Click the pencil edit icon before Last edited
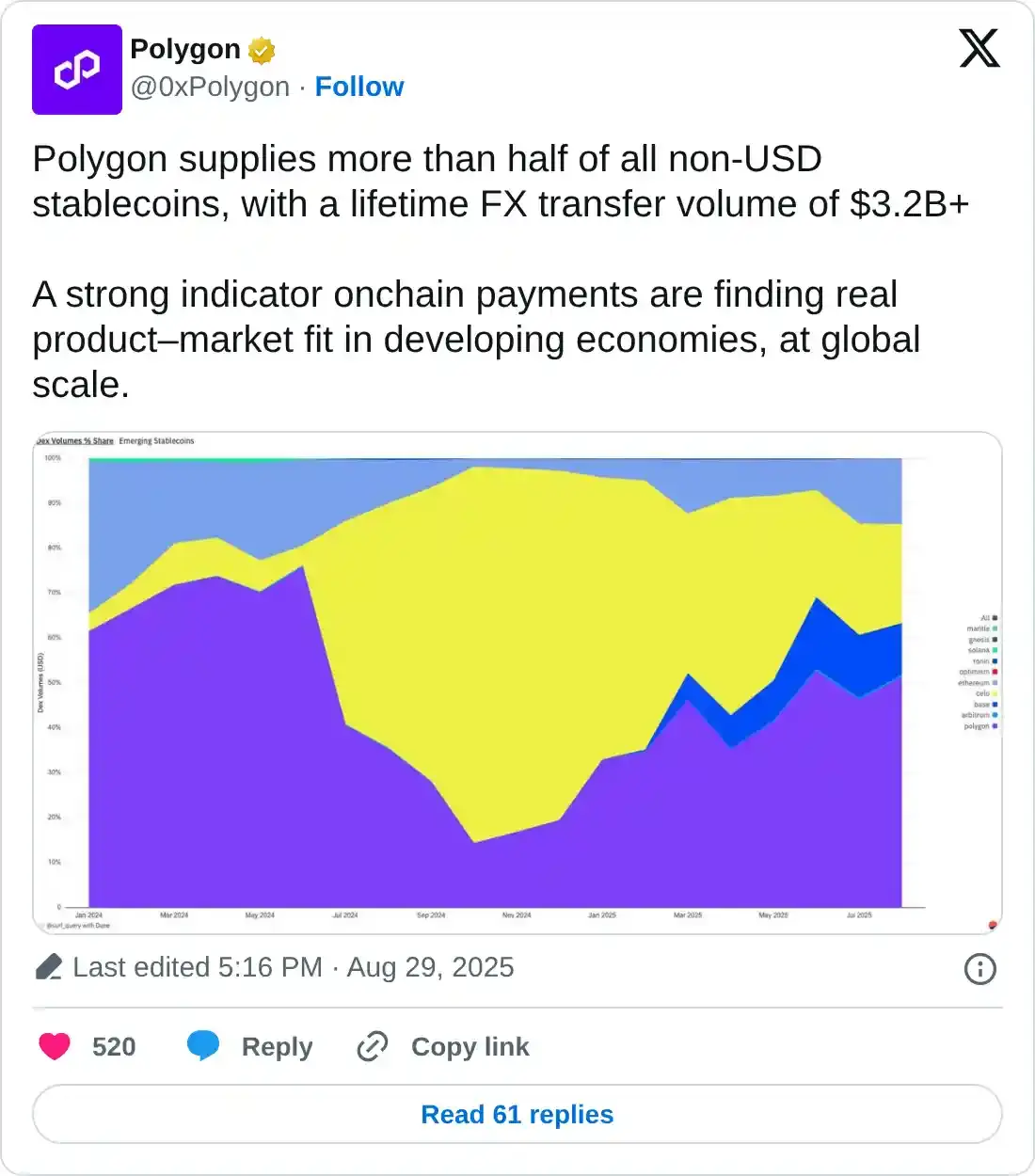 coord(52,966)
